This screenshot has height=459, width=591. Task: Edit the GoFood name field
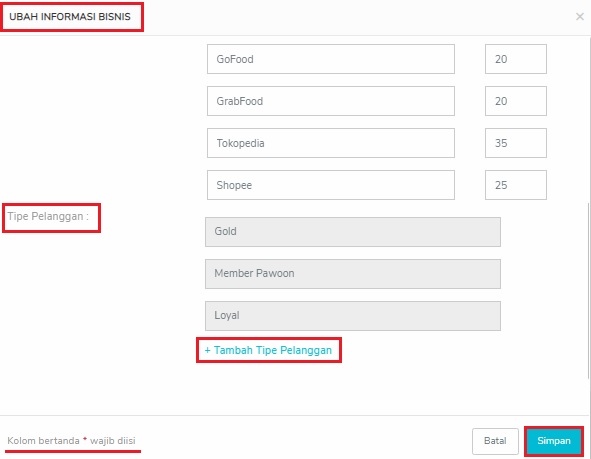pyautogui.click(x=331, y=59)
